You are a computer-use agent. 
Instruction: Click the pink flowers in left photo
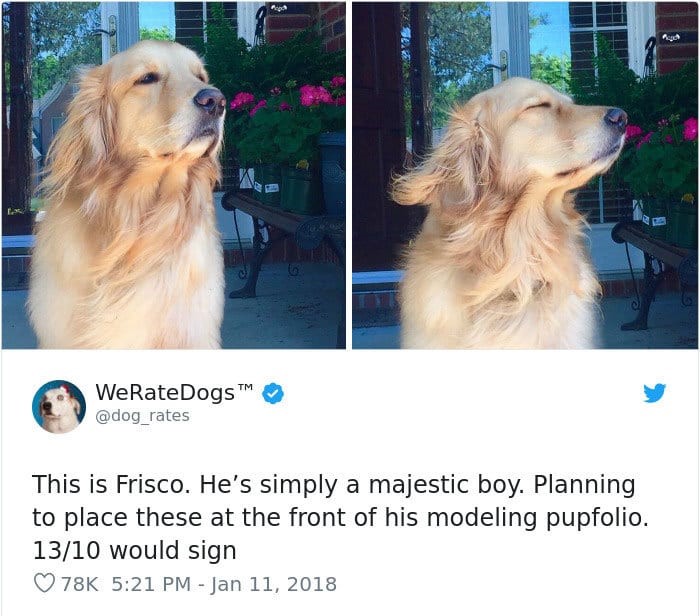click(x=315, y=96)
